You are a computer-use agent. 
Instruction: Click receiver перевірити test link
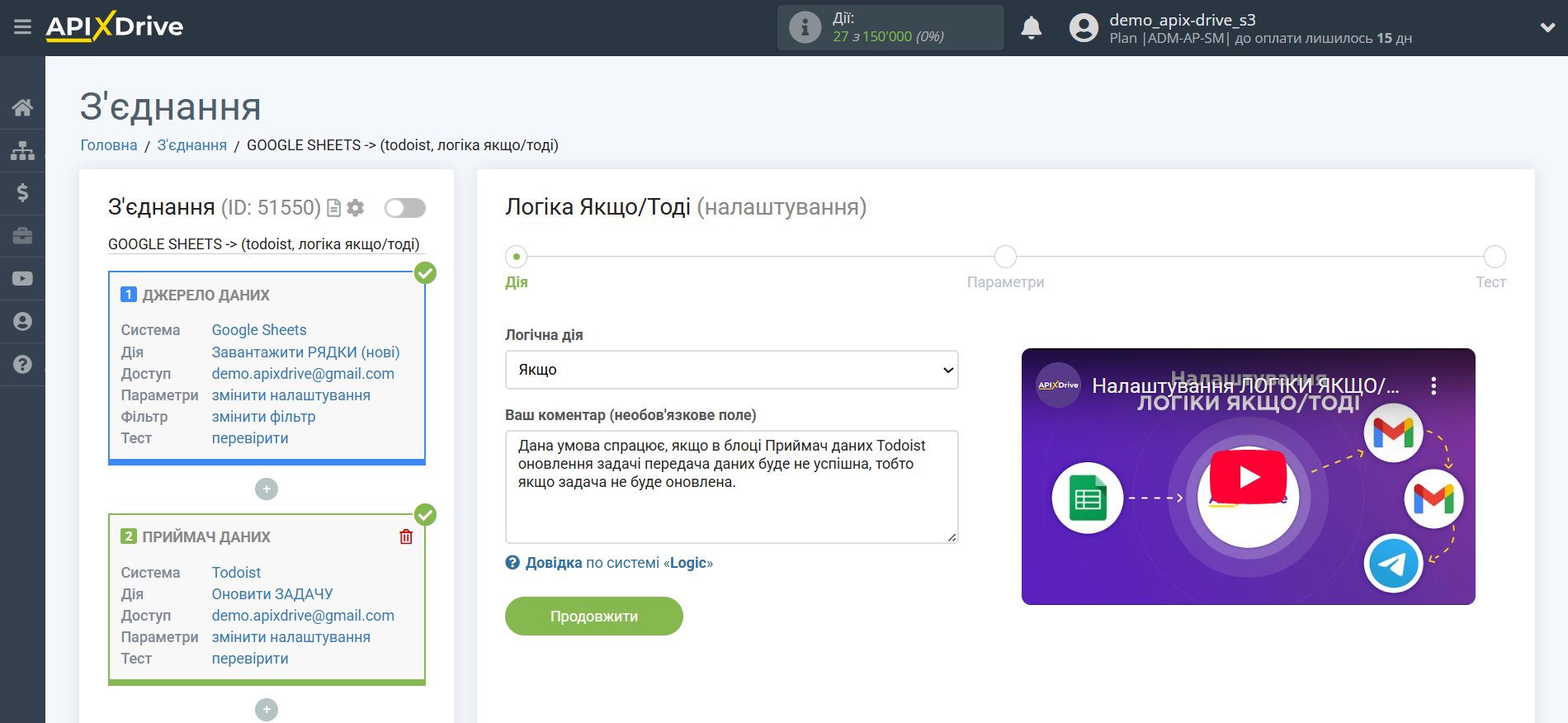(250, 659)
